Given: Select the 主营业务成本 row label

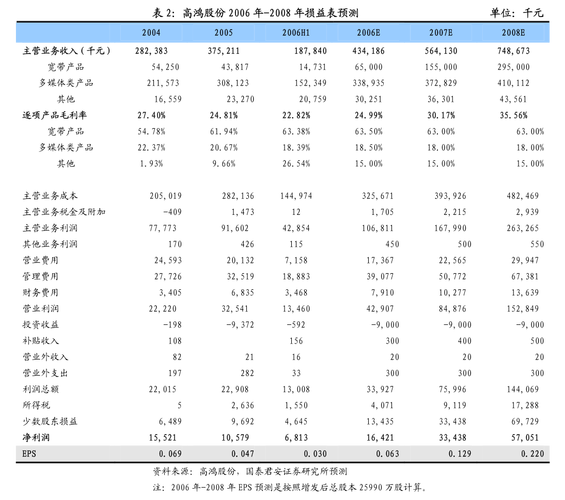Looking at the screenshot, I should pyautogui.click(x=50, y=196).
